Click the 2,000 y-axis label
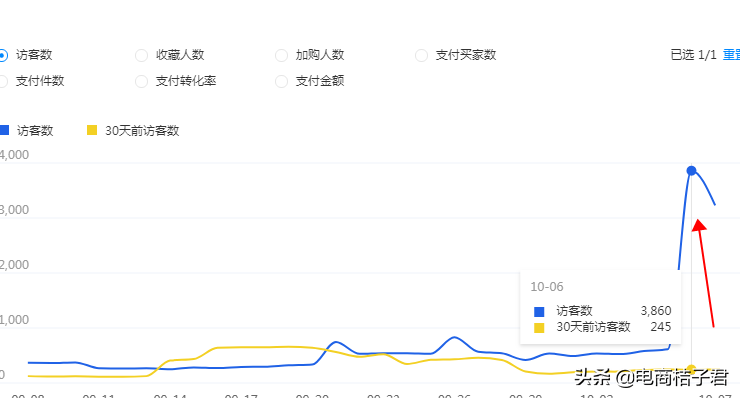740x398 pixels. click(x=14, y=265)
